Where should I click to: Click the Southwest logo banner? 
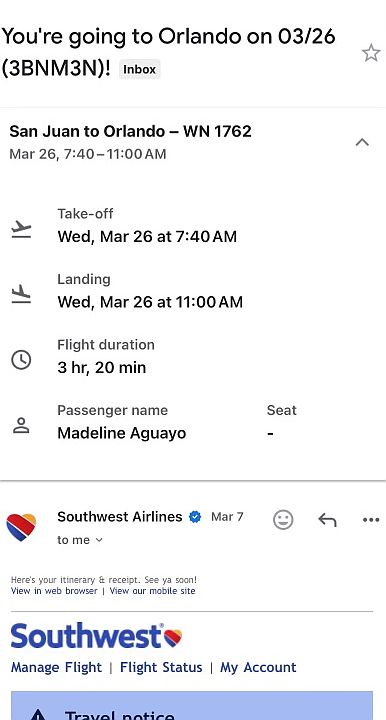96,636
